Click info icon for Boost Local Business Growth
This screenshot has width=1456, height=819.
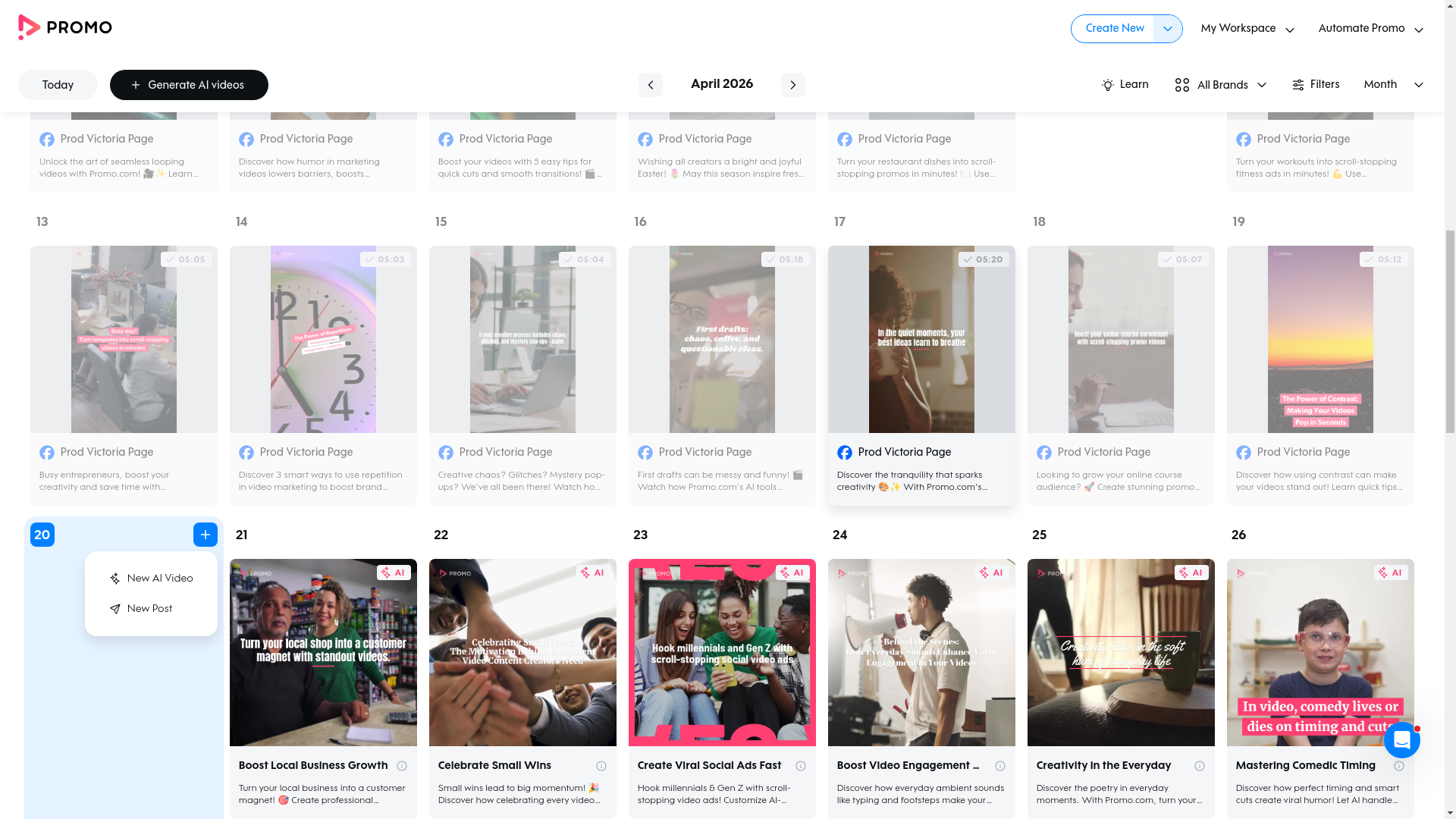[x=402, y=766]
